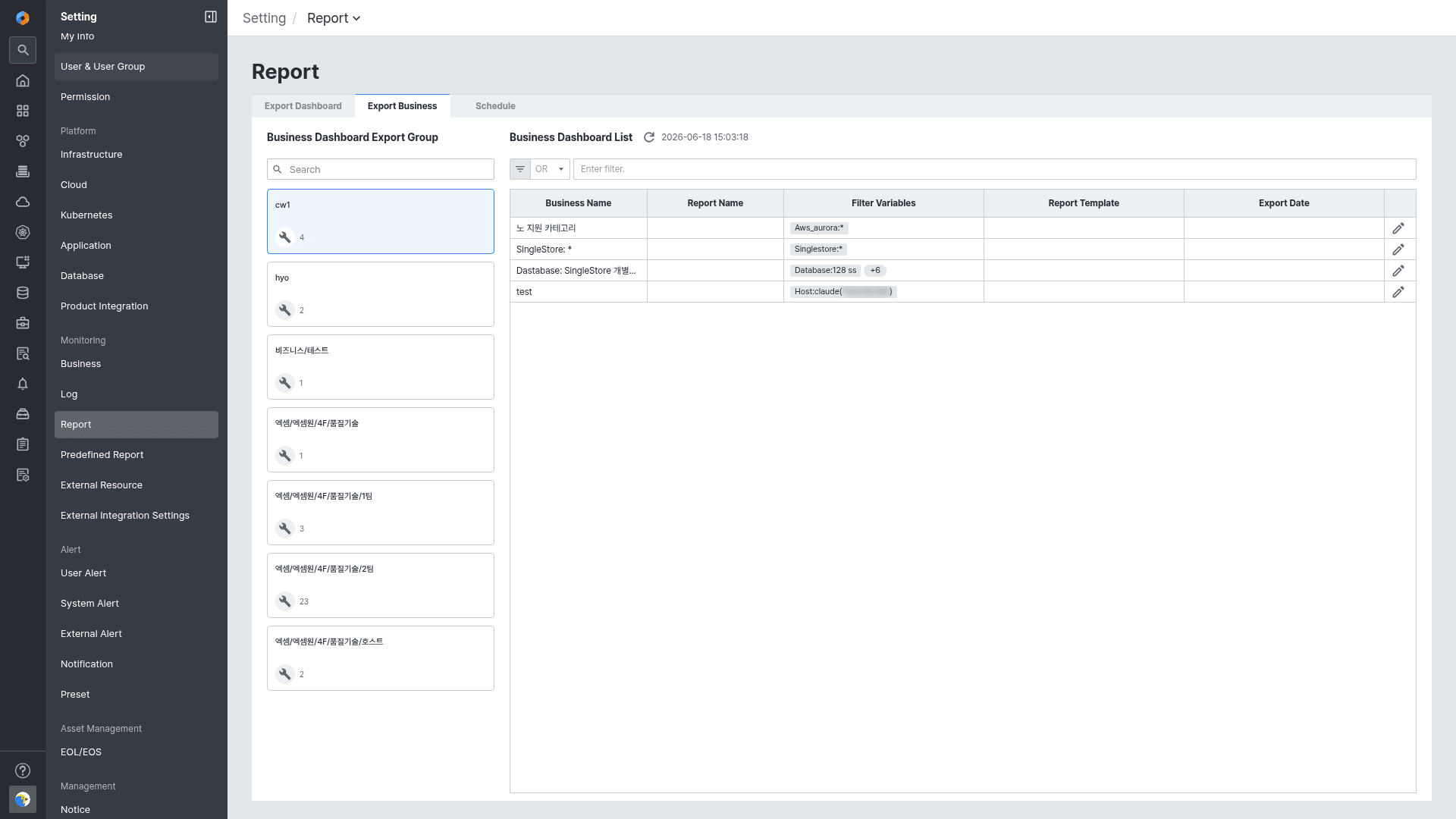The width and height of the screenshot is (1456, 819).
Task: Switch to the Schedule tab
Action: pyautogui.click(x=495, y=106)
